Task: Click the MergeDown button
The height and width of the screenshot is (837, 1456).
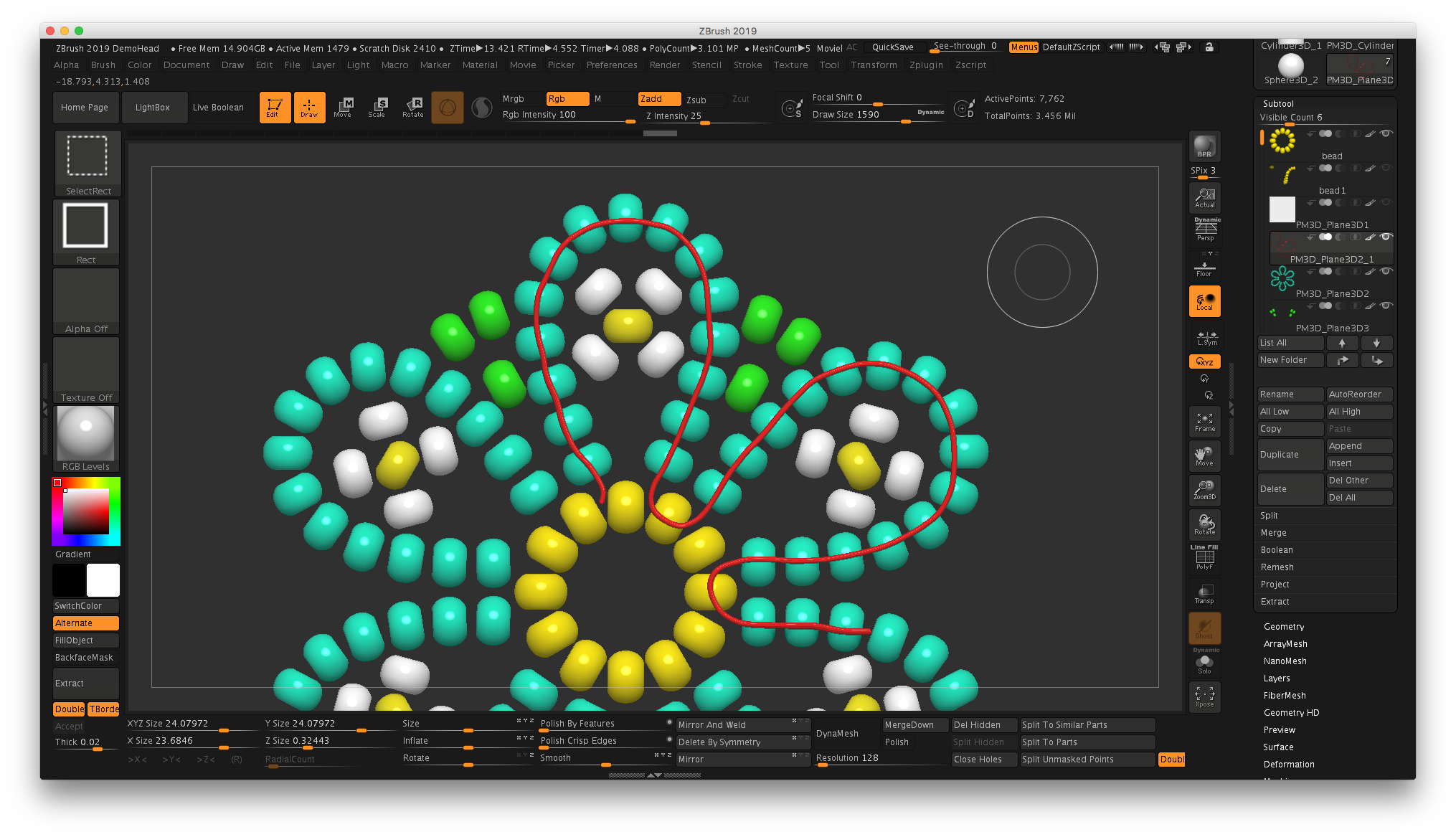Action: [915, 725]
